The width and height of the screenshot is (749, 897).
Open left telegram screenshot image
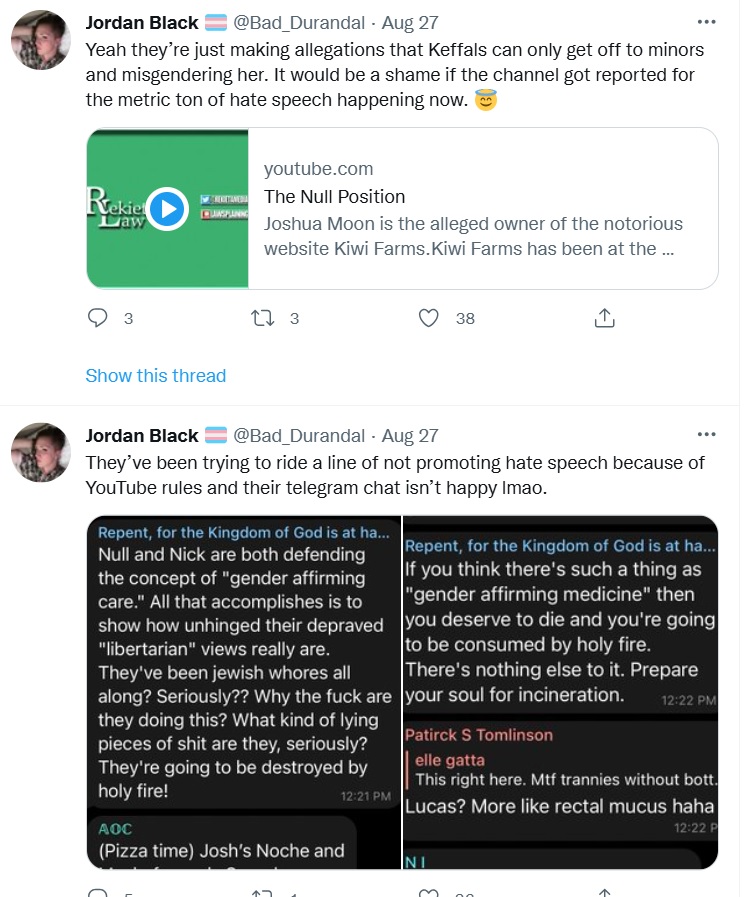click(243, 692)
